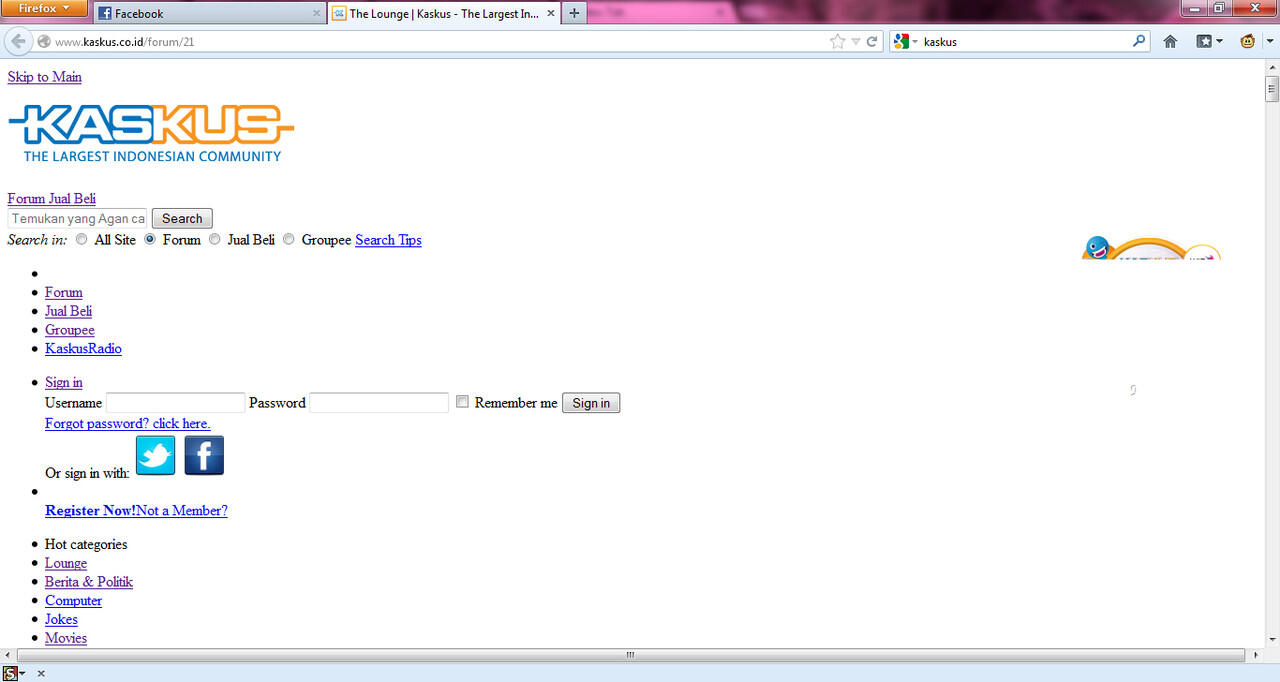Click the horizontal scrollbar right arrow

click(x=1256, y=656)
